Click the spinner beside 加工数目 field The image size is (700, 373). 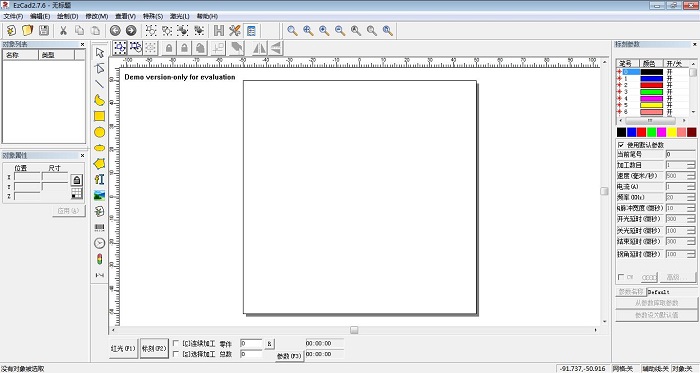pyautogui.click(x=691, y=165)
